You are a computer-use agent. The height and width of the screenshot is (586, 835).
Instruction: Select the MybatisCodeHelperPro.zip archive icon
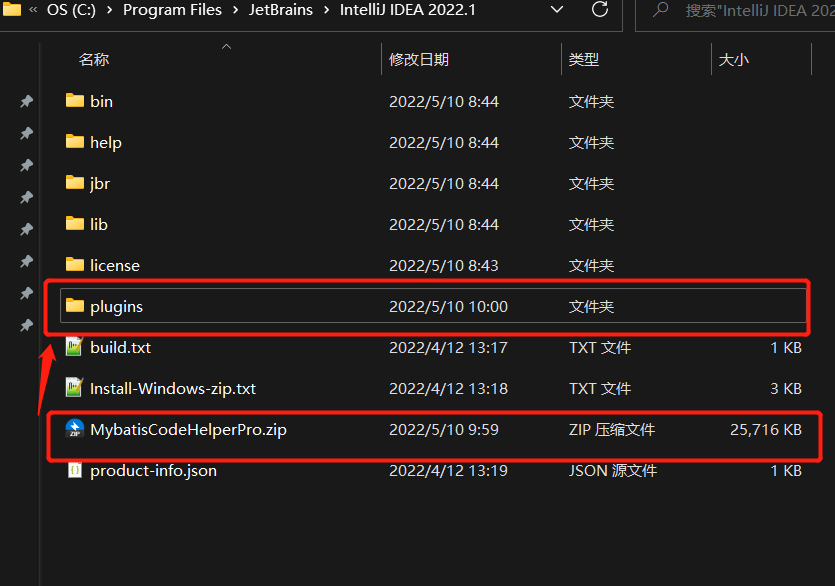click(x=75, y=428)
